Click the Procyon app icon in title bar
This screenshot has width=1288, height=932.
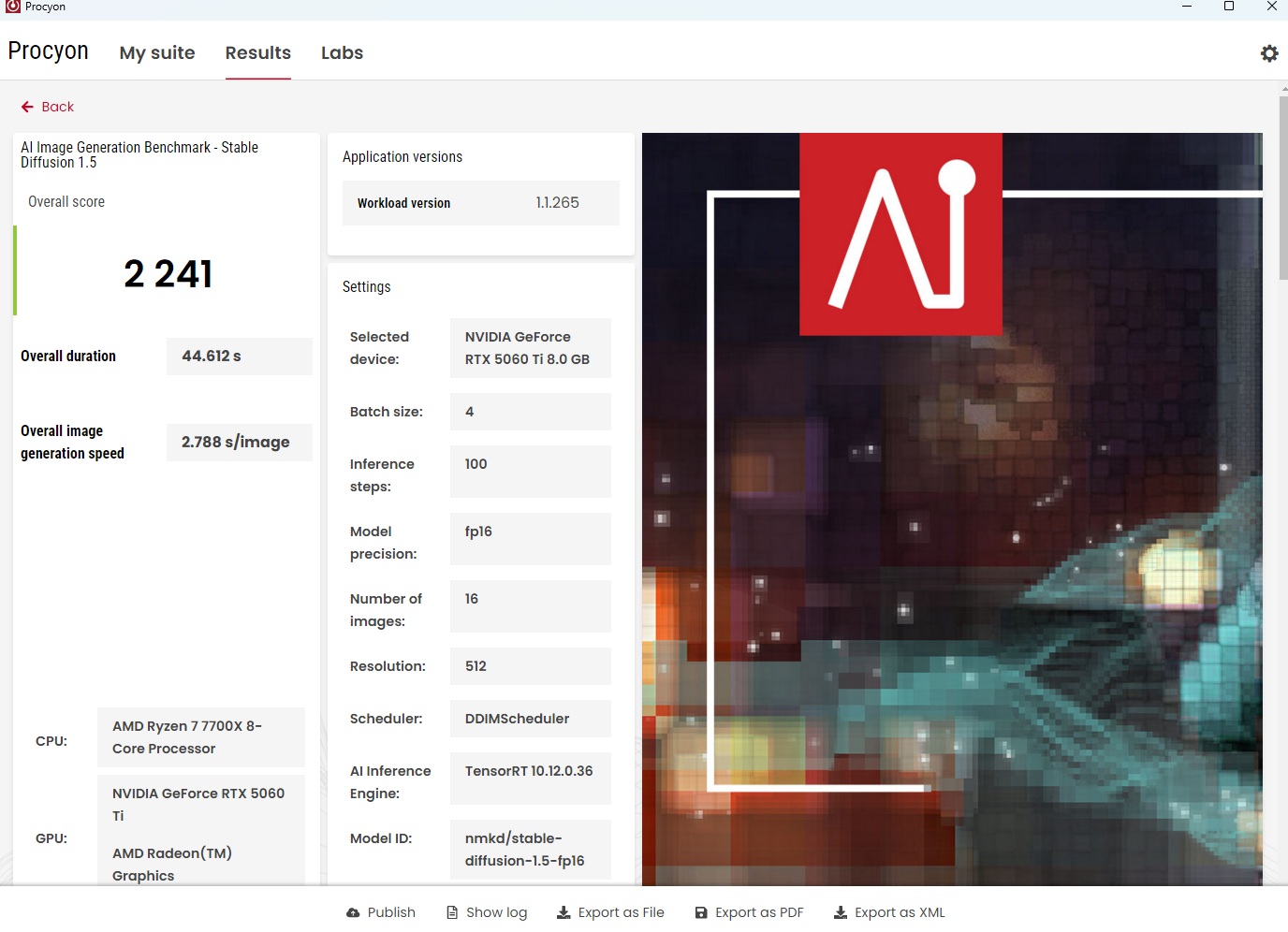pyautogui.click(x=13, y=7)
